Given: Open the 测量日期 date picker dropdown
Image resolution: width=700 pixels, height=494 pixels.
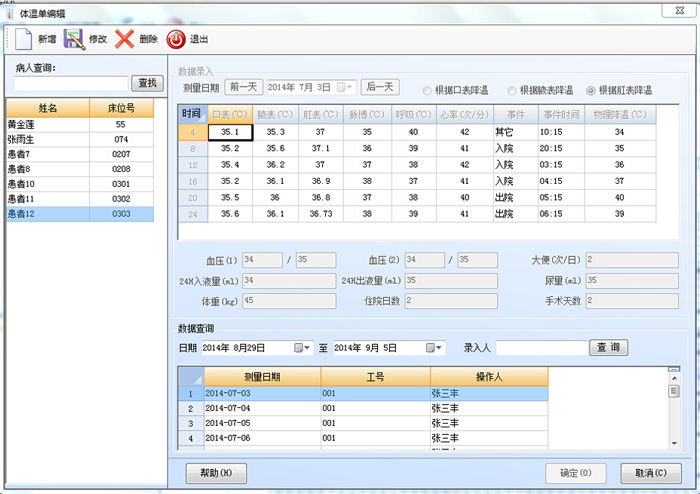Looking at the screenshot, I should click(345, 87).
